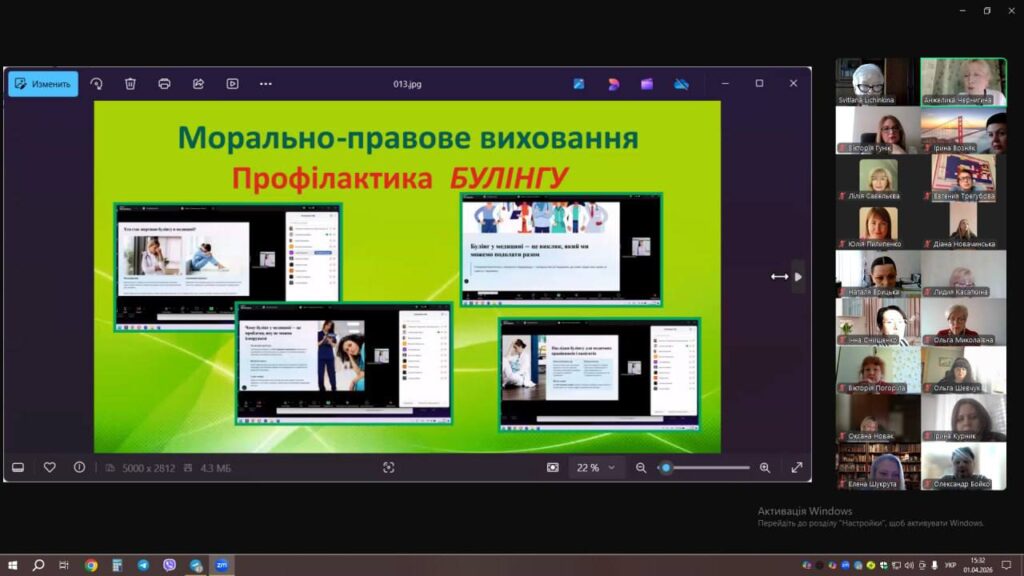Mark photo as favorite with the heart
The height and width of the screenshot is (576, 1024).
(x=50, y=467)
